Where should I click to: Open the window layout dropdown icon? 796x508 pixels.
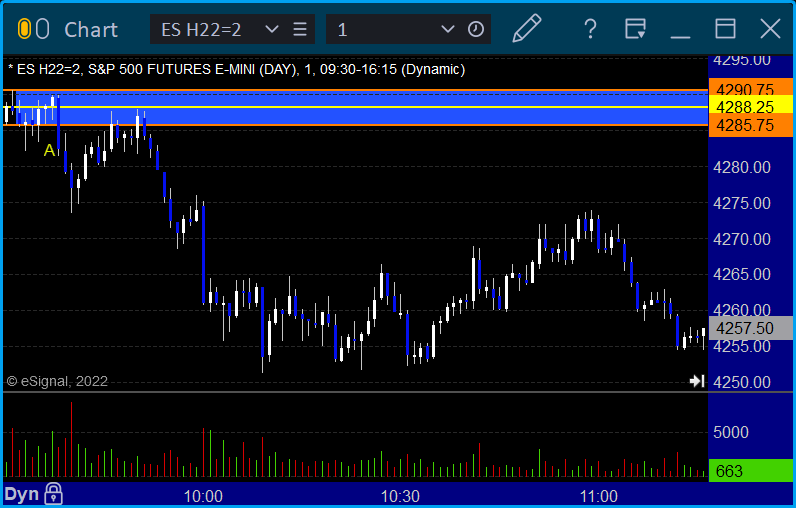click(635, 29)
